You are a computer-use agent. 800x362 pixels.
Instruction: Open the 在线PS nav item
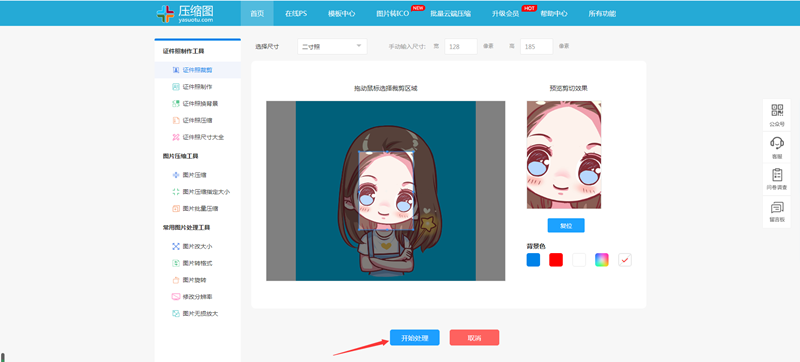pos(296,13)
